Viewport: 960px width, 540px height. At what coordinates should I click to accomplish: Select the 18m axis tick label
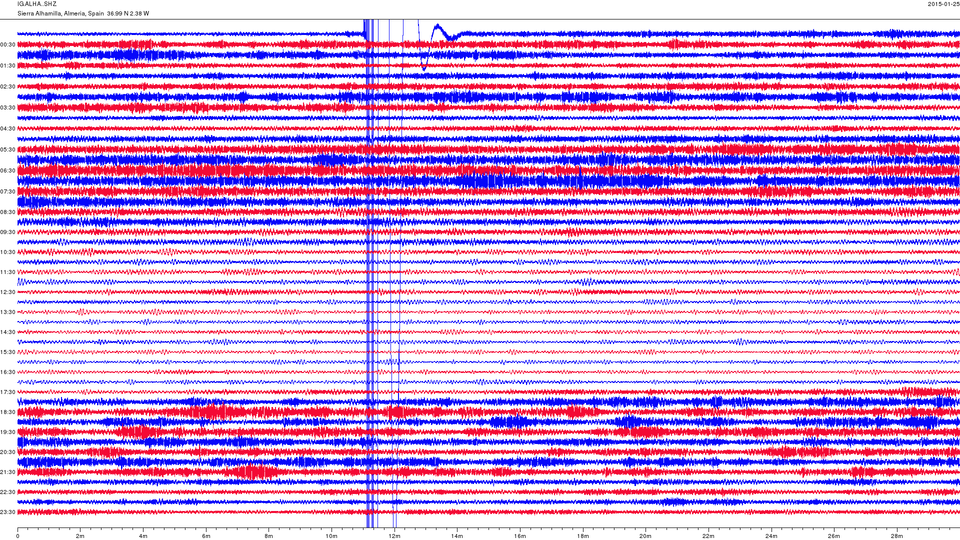[x=583, y=536]
